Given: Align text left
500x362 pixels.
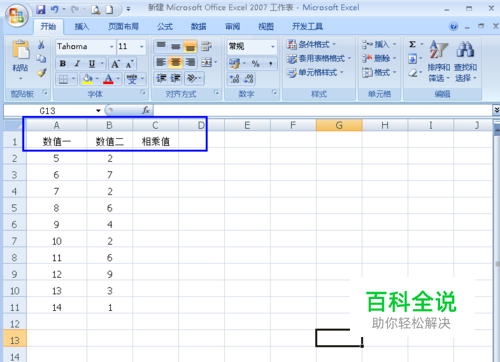Looking at the screenshot, I should click(x=161, y=62).
